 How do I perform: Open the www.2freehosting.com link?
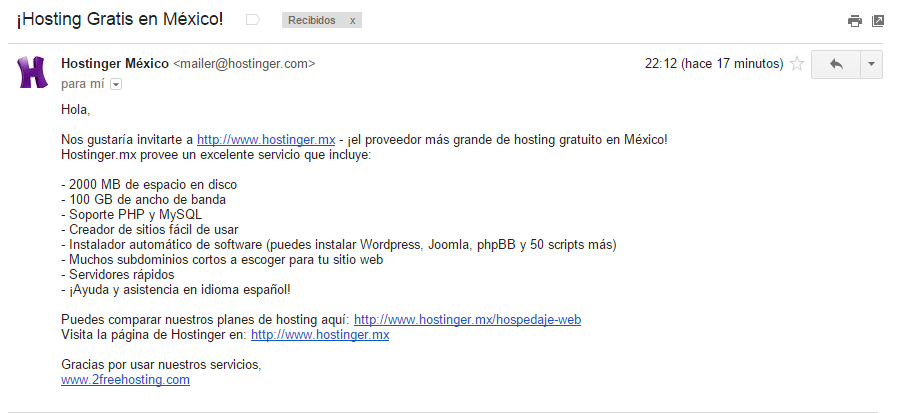point(125,380)
